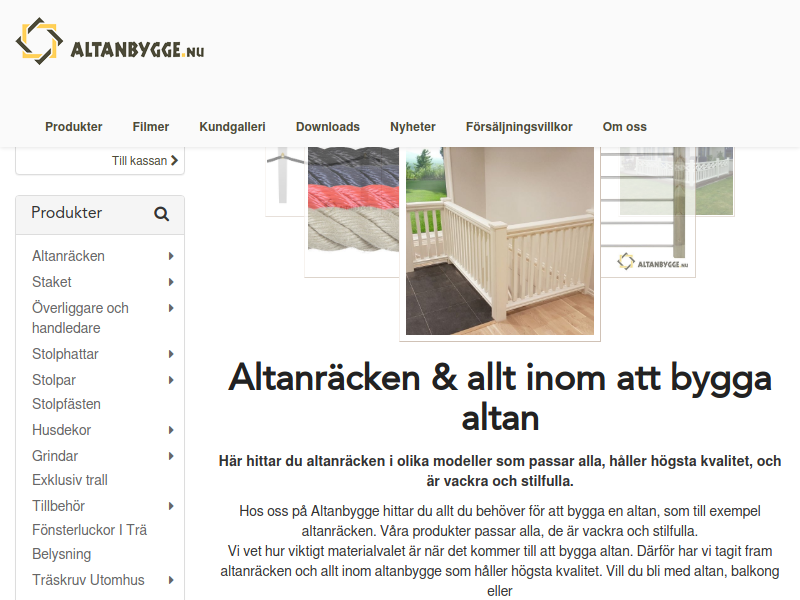Open the Altanräcken category link
The width and height of the screenshot is (800, 600).
pos(68,256)
